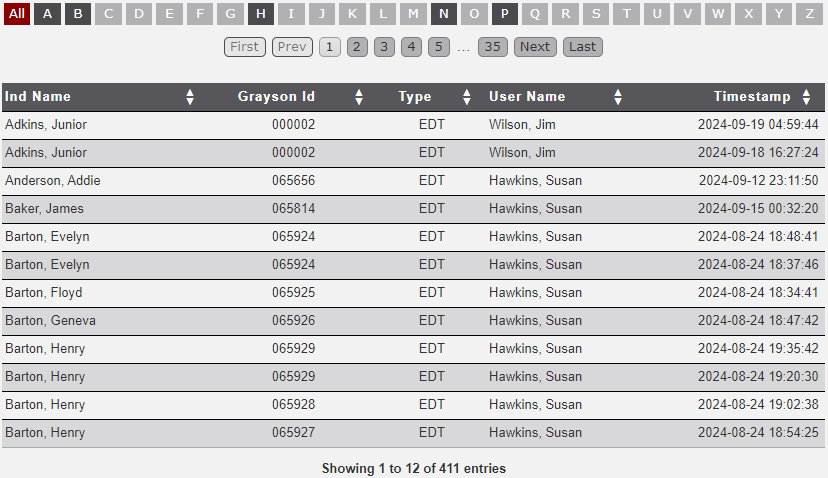Screen dimensions: 828x478
Task: Click the Baker, James entry
Action: (x=44, y=209)
